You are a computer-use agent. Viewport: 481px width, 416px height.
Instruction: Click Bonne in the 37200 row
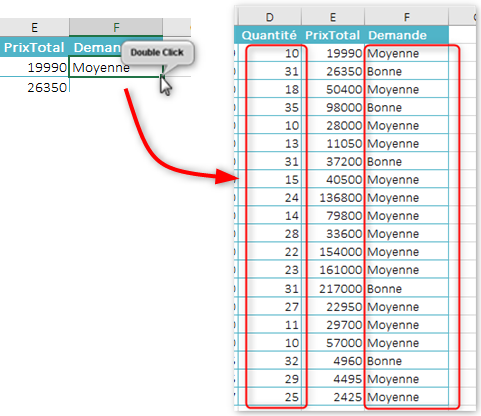tap(406, 161)
